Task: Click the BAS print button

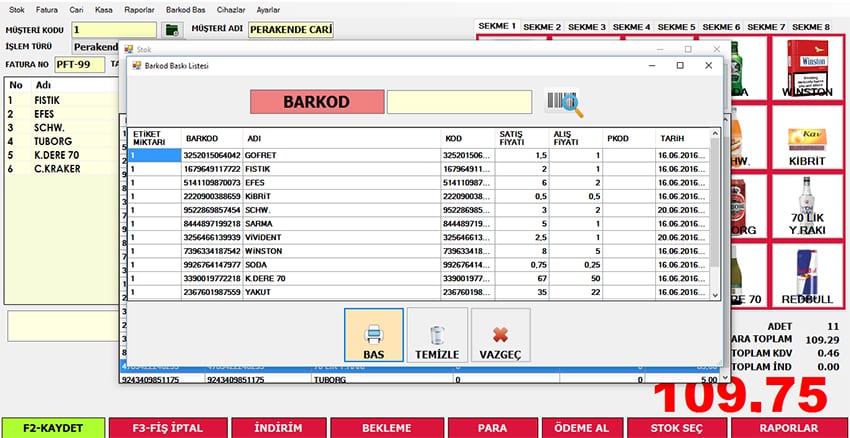Action: pos(374,335)
